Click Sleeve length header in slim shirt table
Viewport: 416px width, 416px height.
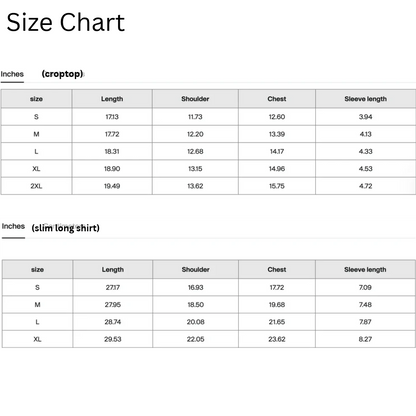[x=365, y=269]
